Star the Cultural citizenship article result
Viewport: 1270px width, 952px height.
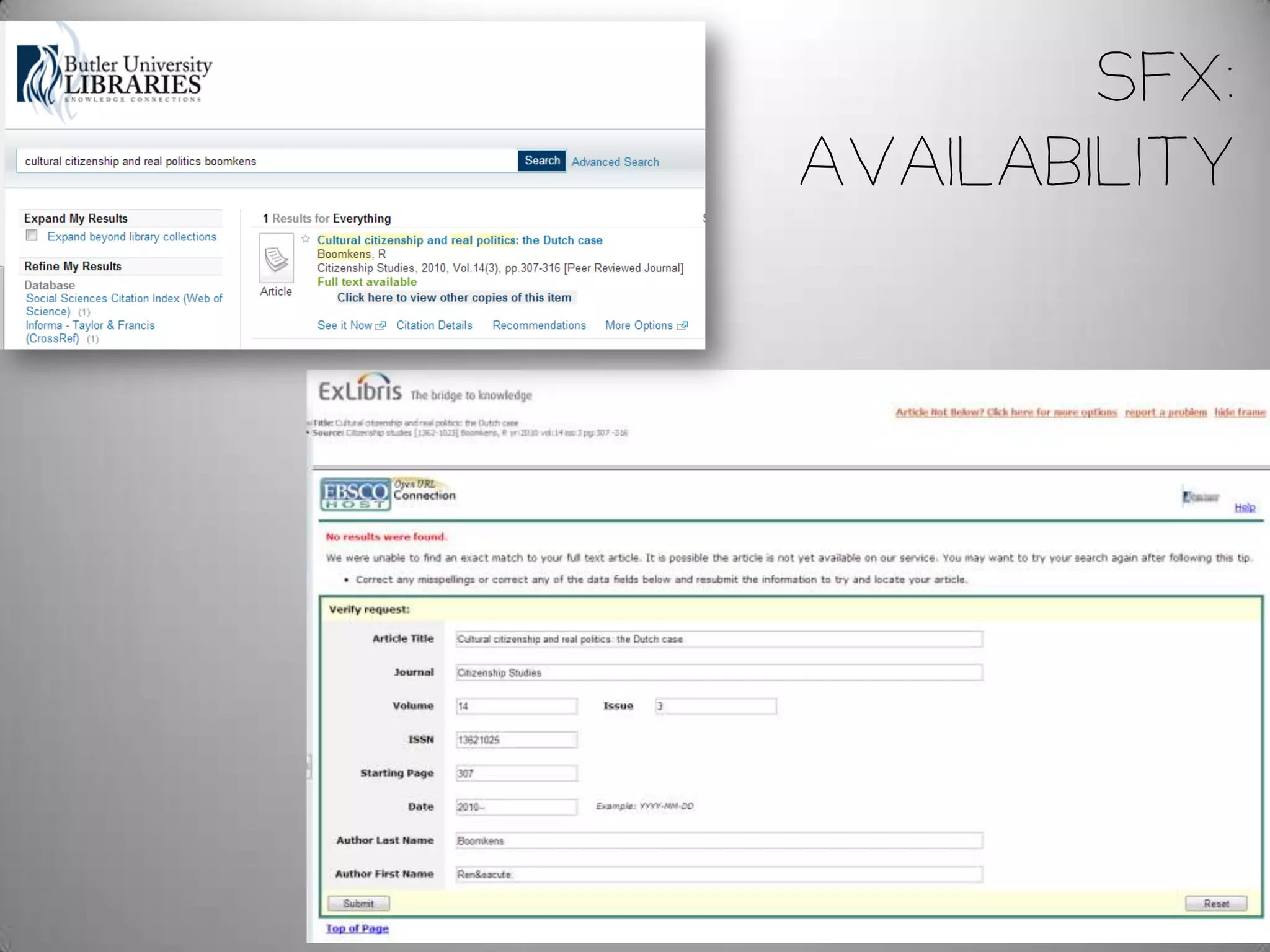pos(306,239)
